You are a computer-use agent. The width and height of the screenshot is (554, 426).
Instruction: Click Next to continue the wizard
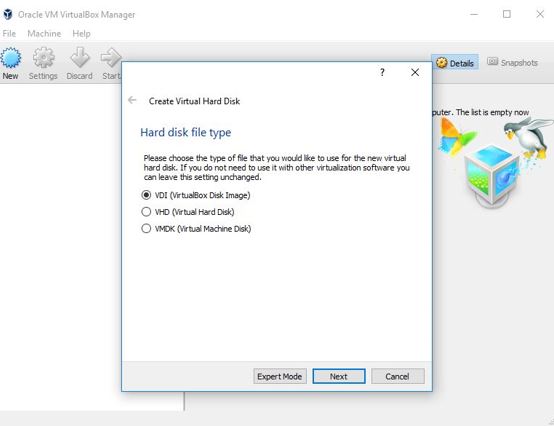pos(339,376)
